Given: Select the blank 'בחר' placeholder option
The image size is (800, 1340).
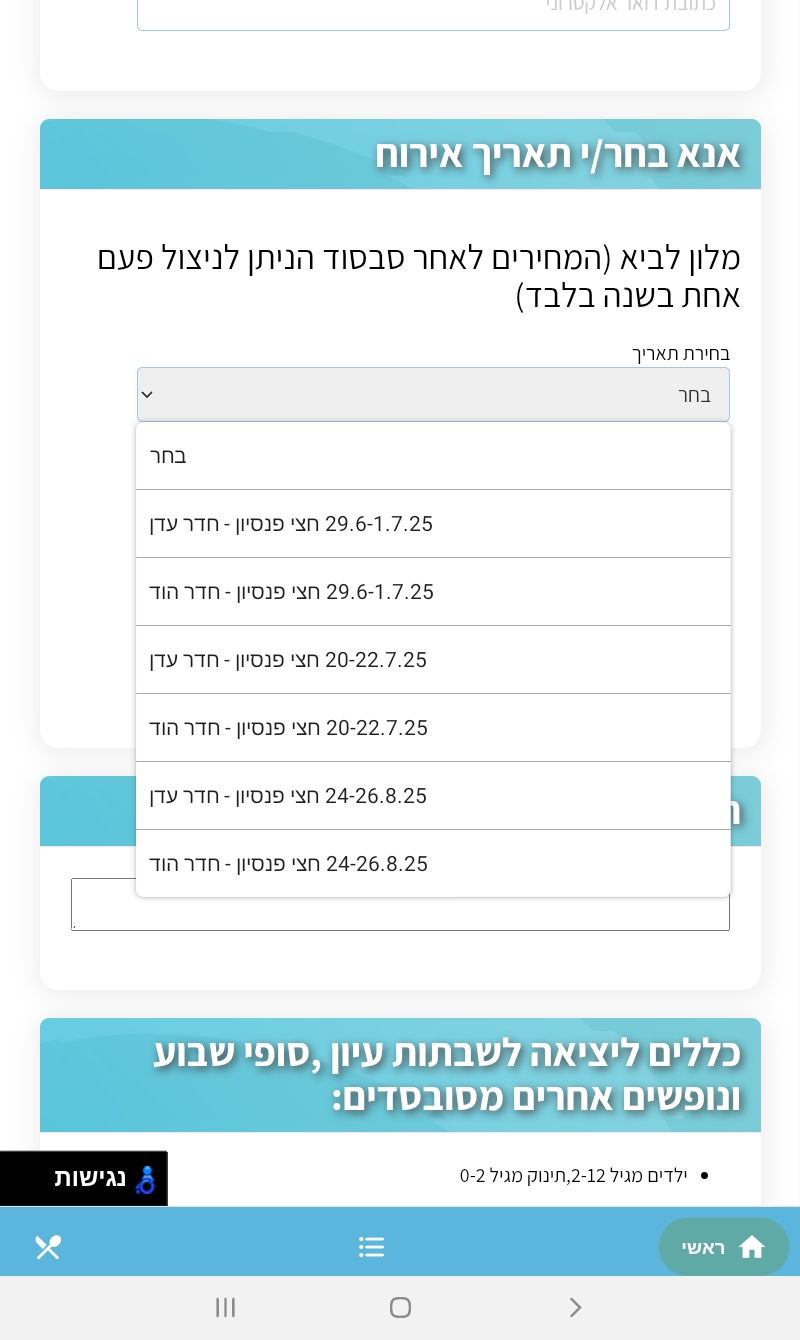Looking at the screenshot, I should 433,456.
